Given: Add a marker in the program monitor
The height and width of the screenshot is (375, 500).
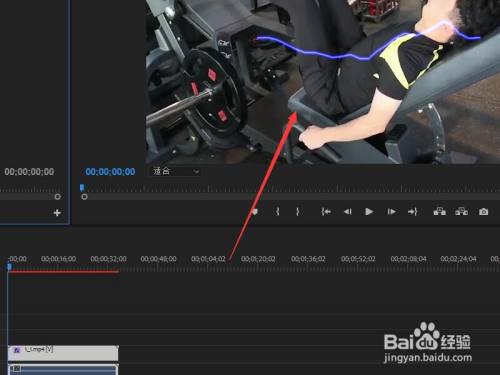Looking at the screenshot, I should point(255,212).
